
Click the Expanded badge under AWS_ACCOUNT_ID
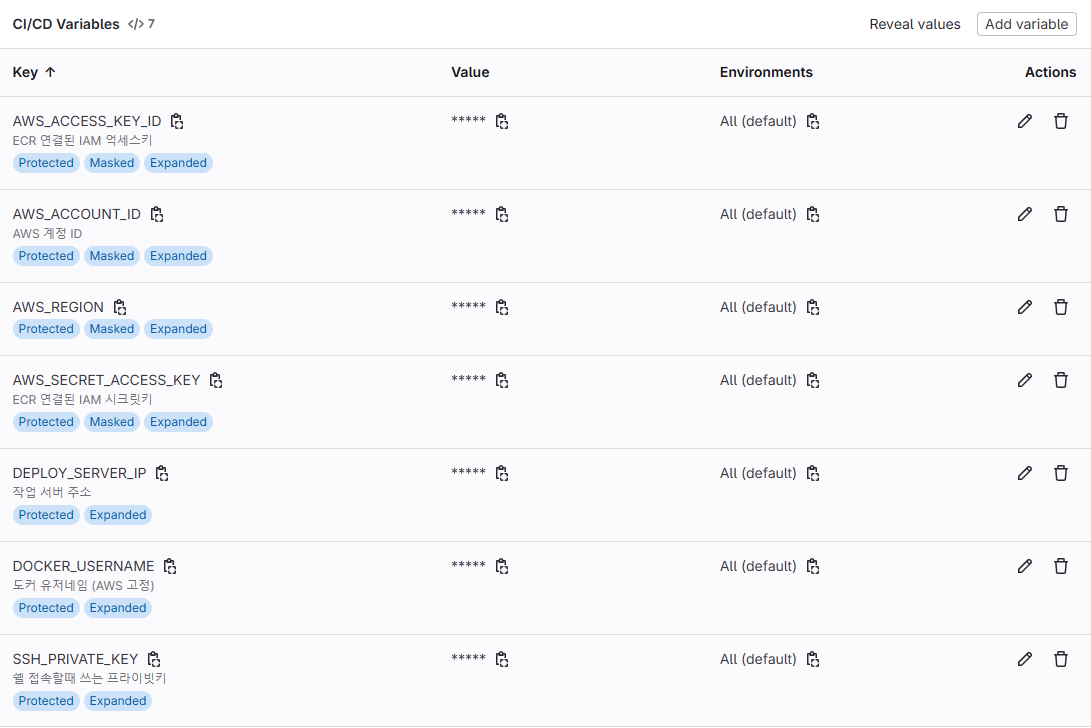[178, 256]
